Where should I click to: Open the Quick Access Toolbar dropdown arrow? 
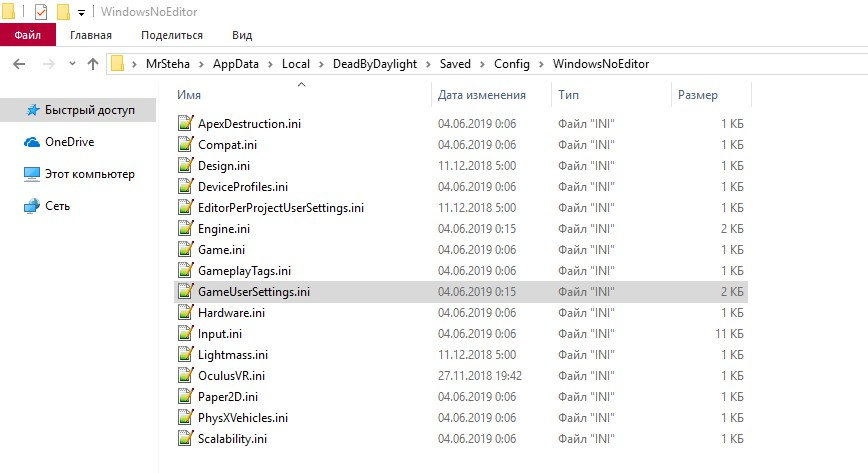pos(81,13)
